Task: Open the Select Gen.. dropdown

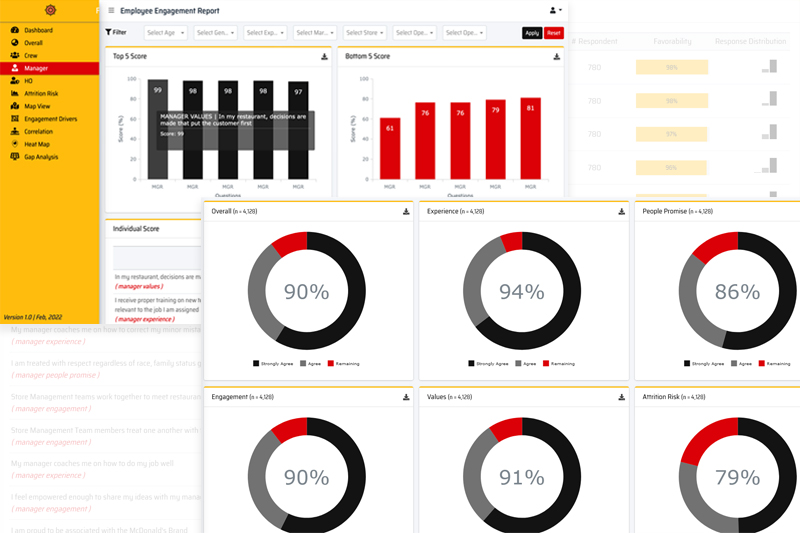Action: 215,33
